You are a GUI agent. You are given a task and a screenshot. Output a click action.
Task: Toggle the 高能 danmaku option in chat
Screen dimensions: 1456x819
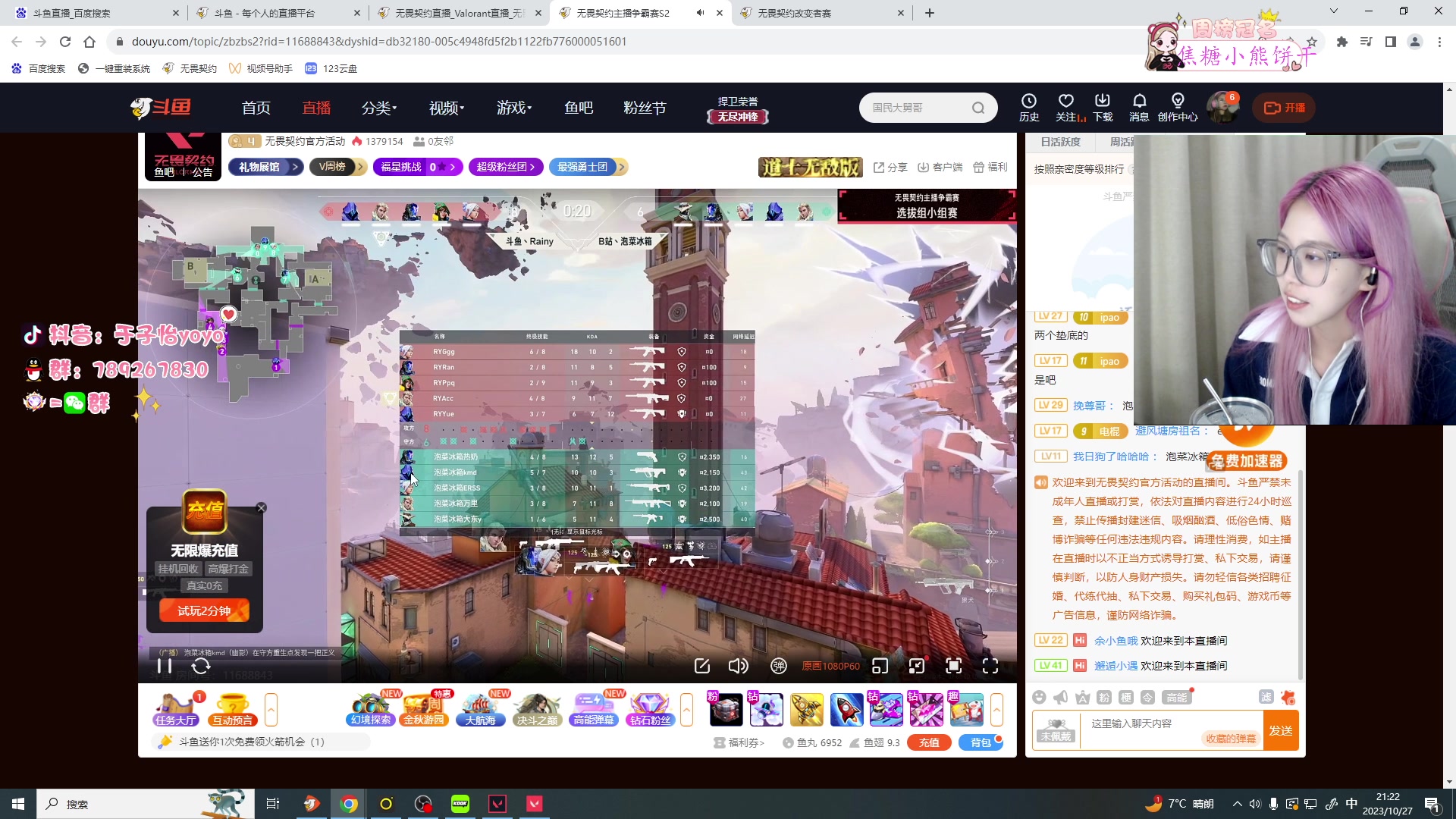pos(1177,698)
